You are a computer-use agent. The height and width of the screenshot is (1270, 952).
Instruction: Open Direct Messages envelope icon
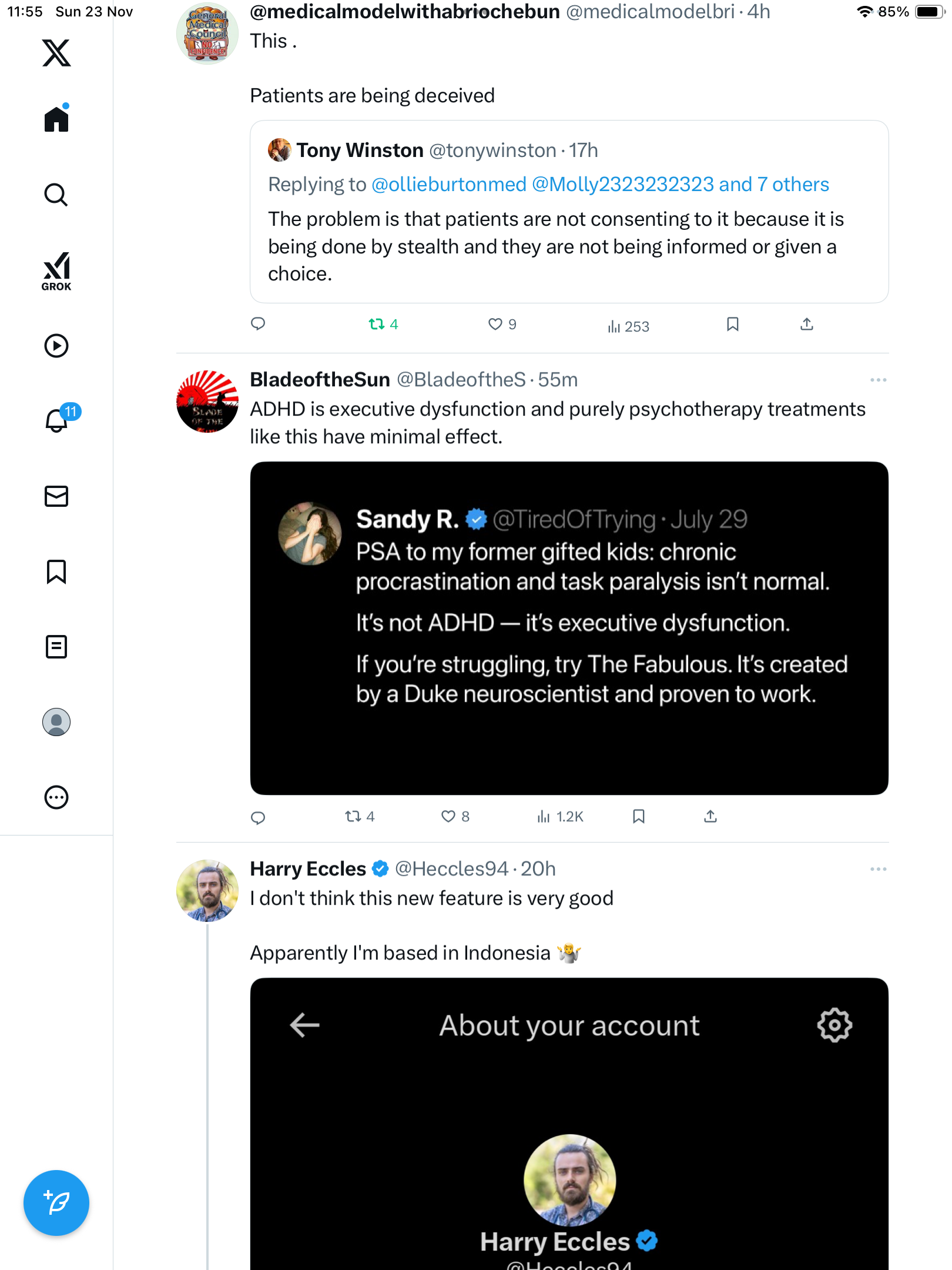click(56, 496)
